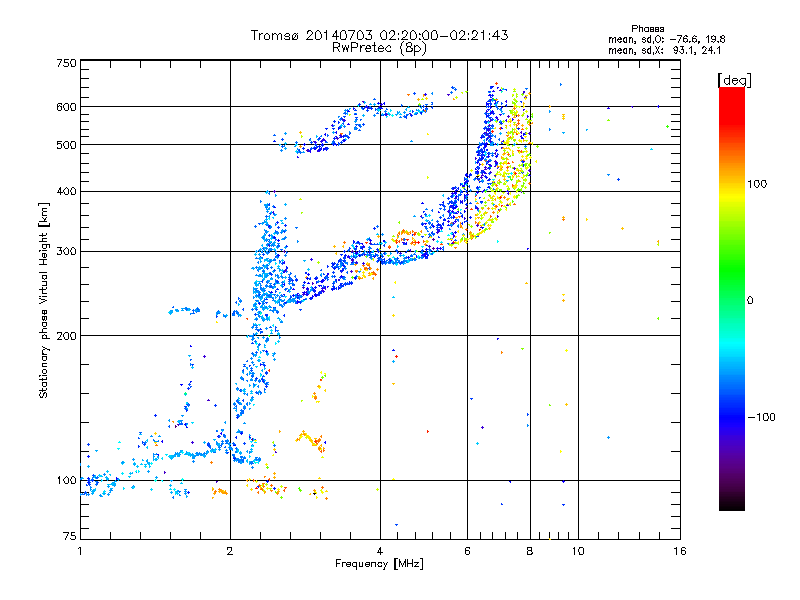This screenshot has height=600, width=800.
Task: Click the y-axis tick label "500"
Action: point(67,145)
